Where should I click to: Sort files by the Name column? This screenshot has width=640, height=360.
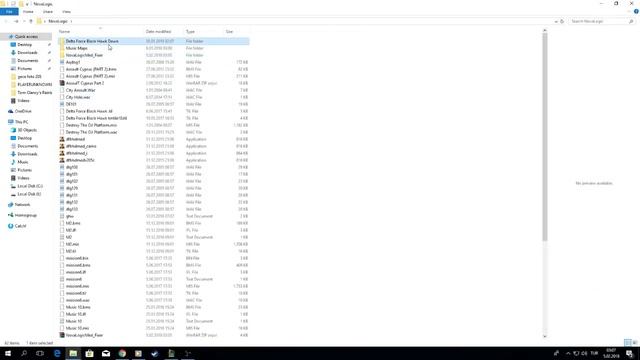click(x=64, y=31)
